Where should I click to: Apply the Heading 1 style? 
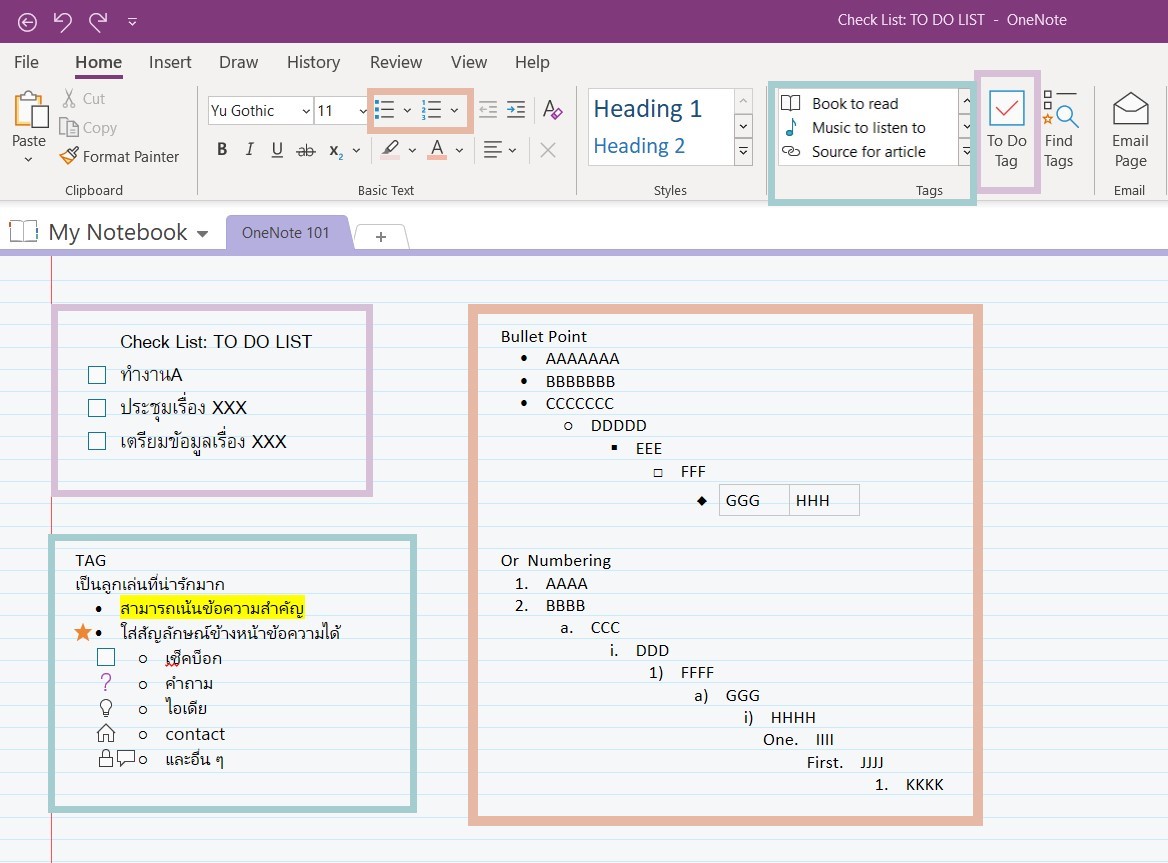pyautogui.click(x=648, y=109)
